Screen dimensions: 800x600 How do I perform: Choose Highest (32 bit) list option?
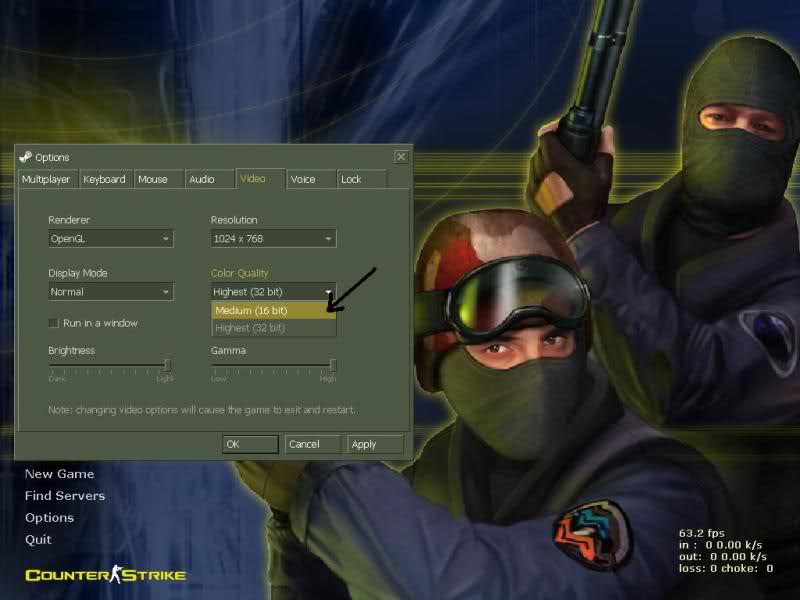(273, 328)
